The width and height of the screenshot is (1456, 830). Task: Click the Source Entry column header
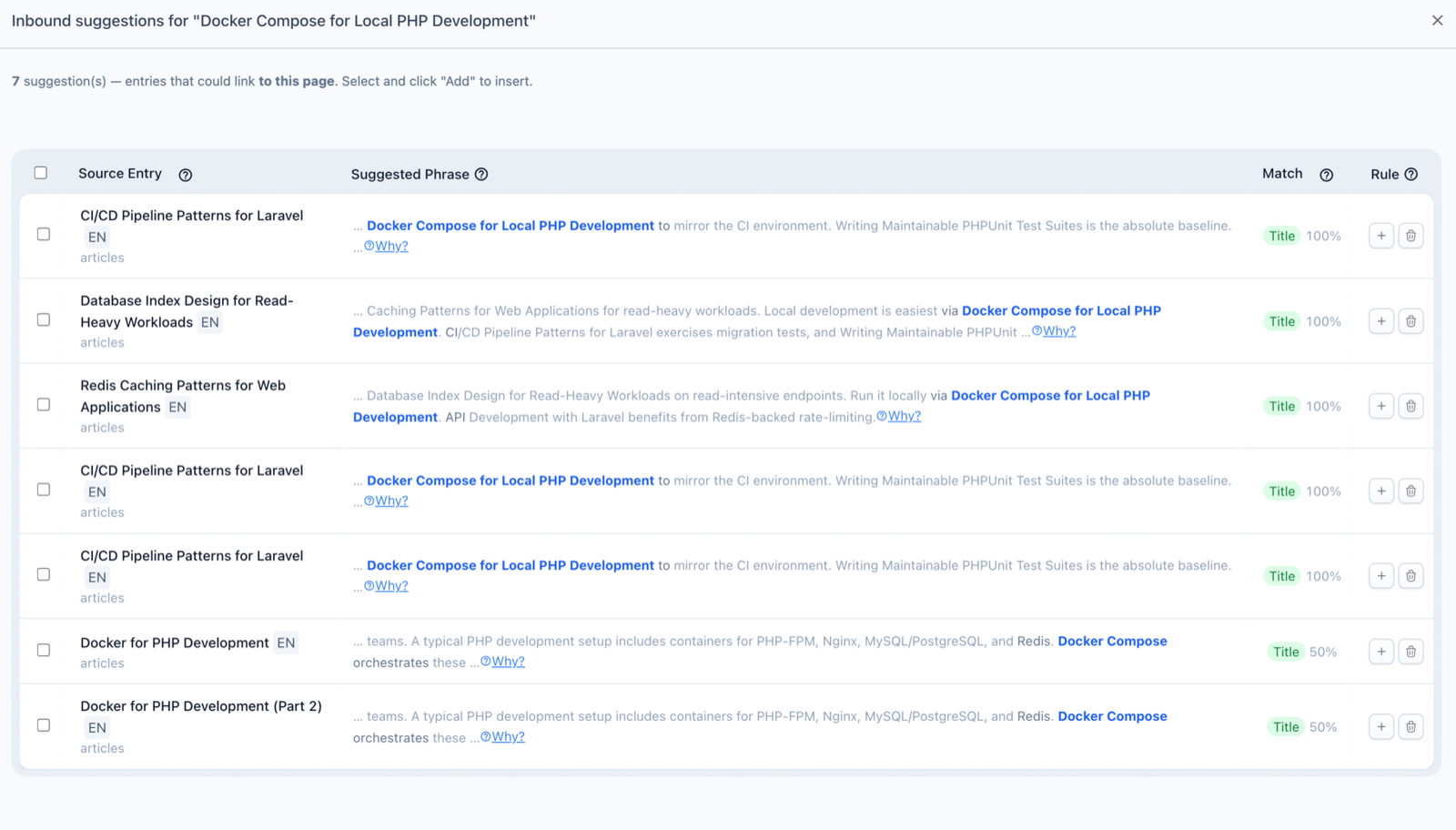tap(120, 173)
